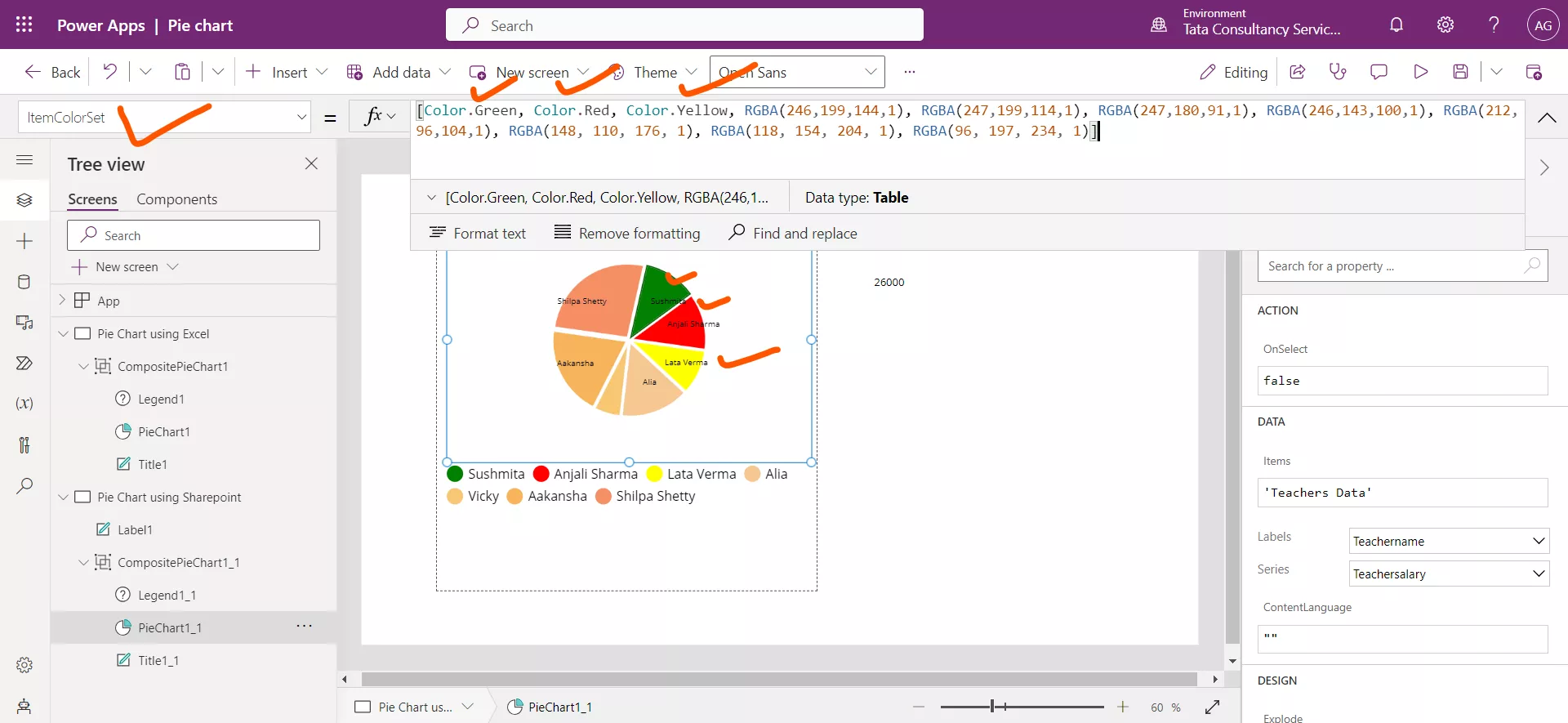Open Settings gear in left sidebar
The image size is (1568, 723).
[24, 665]
